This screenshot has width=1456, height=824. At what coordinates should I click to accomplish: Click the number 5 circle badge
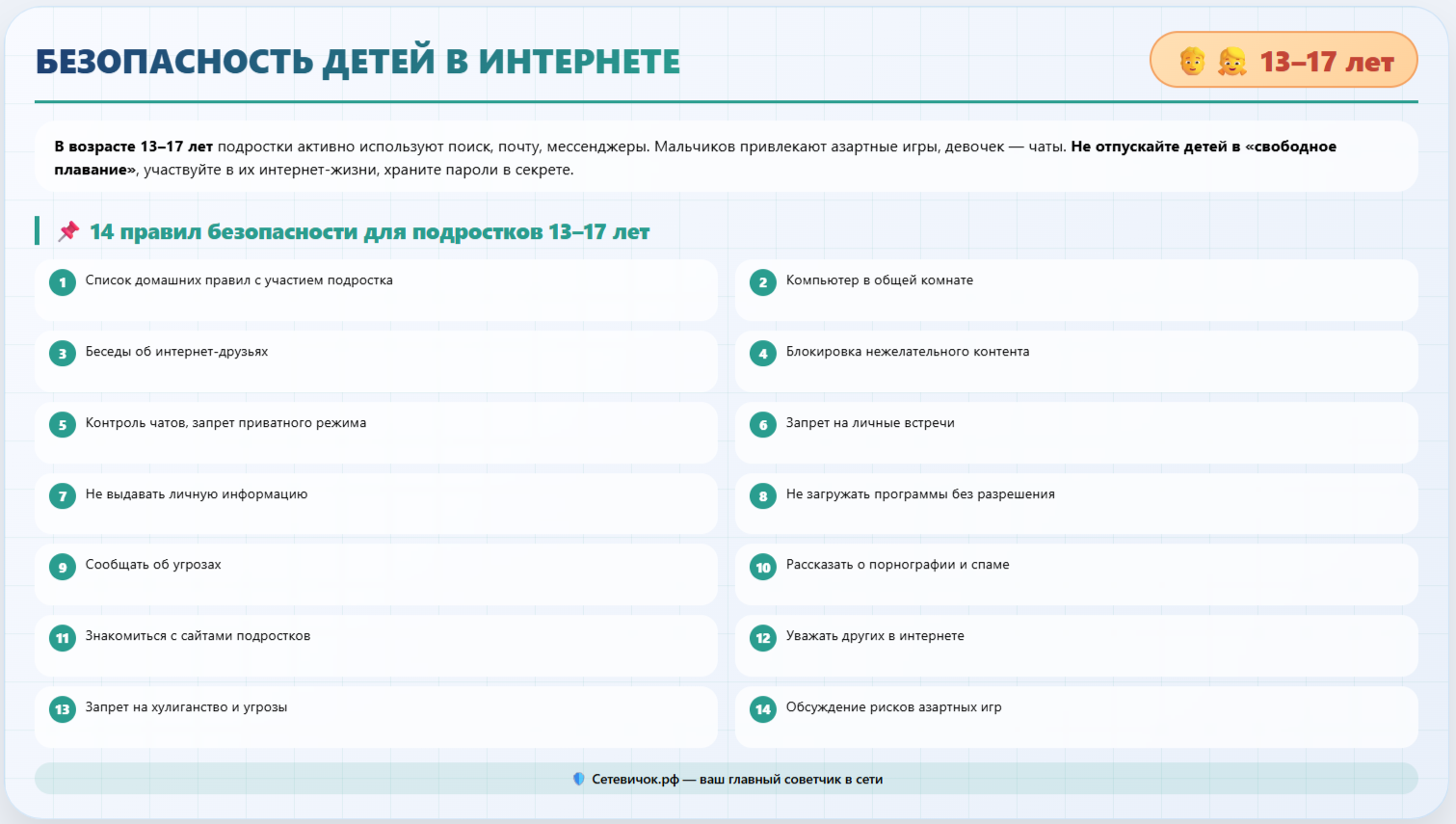(x=63, y=425)
